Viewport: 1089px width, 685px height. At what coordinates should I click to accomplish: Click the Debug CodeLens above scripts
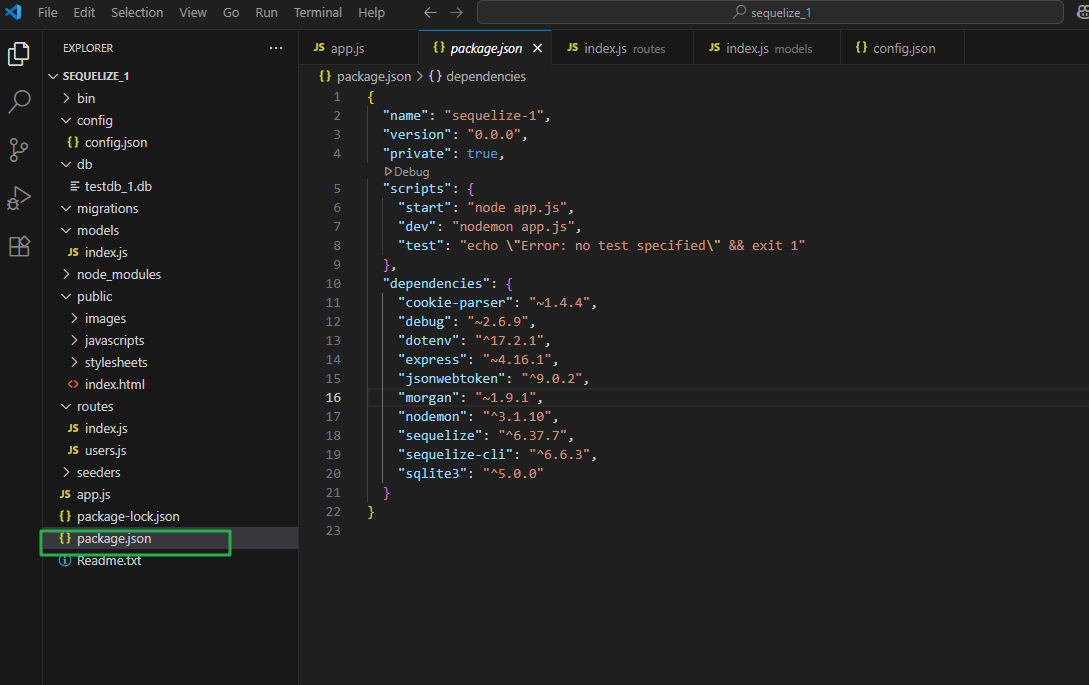point(407,172)
